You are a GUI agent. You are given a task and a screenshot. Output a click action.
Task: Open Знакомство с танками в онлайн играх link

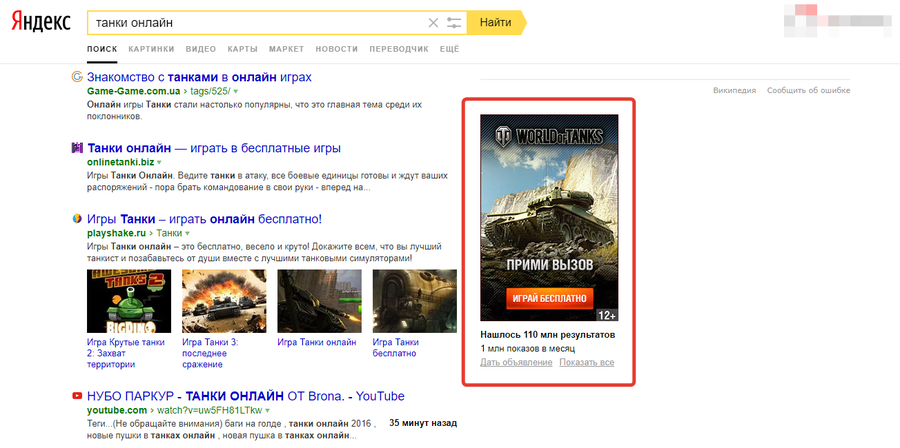[x=199, y=77]
